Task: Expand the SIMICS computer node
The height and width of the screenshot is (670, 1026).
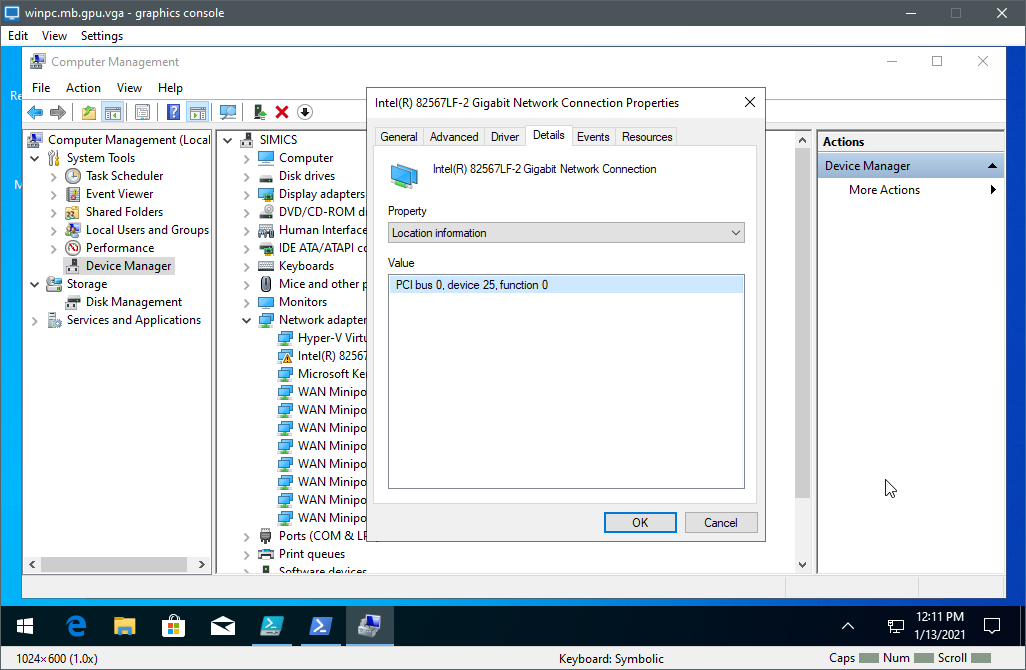Action: 226,139
